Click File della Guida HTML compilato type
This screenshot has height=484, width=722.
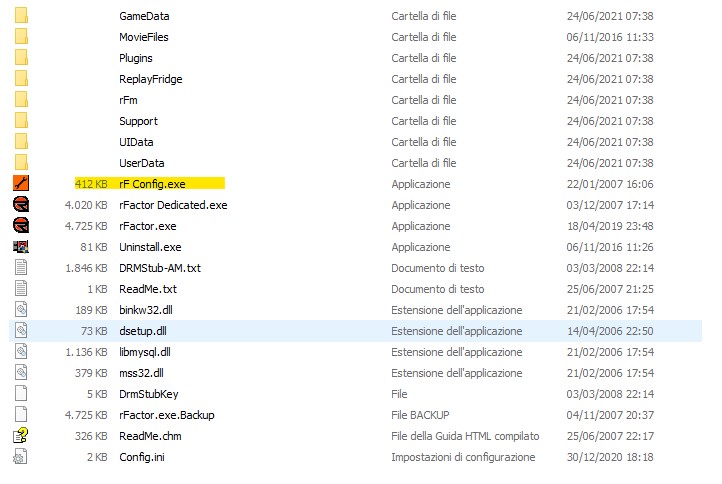tap(465, 436)
